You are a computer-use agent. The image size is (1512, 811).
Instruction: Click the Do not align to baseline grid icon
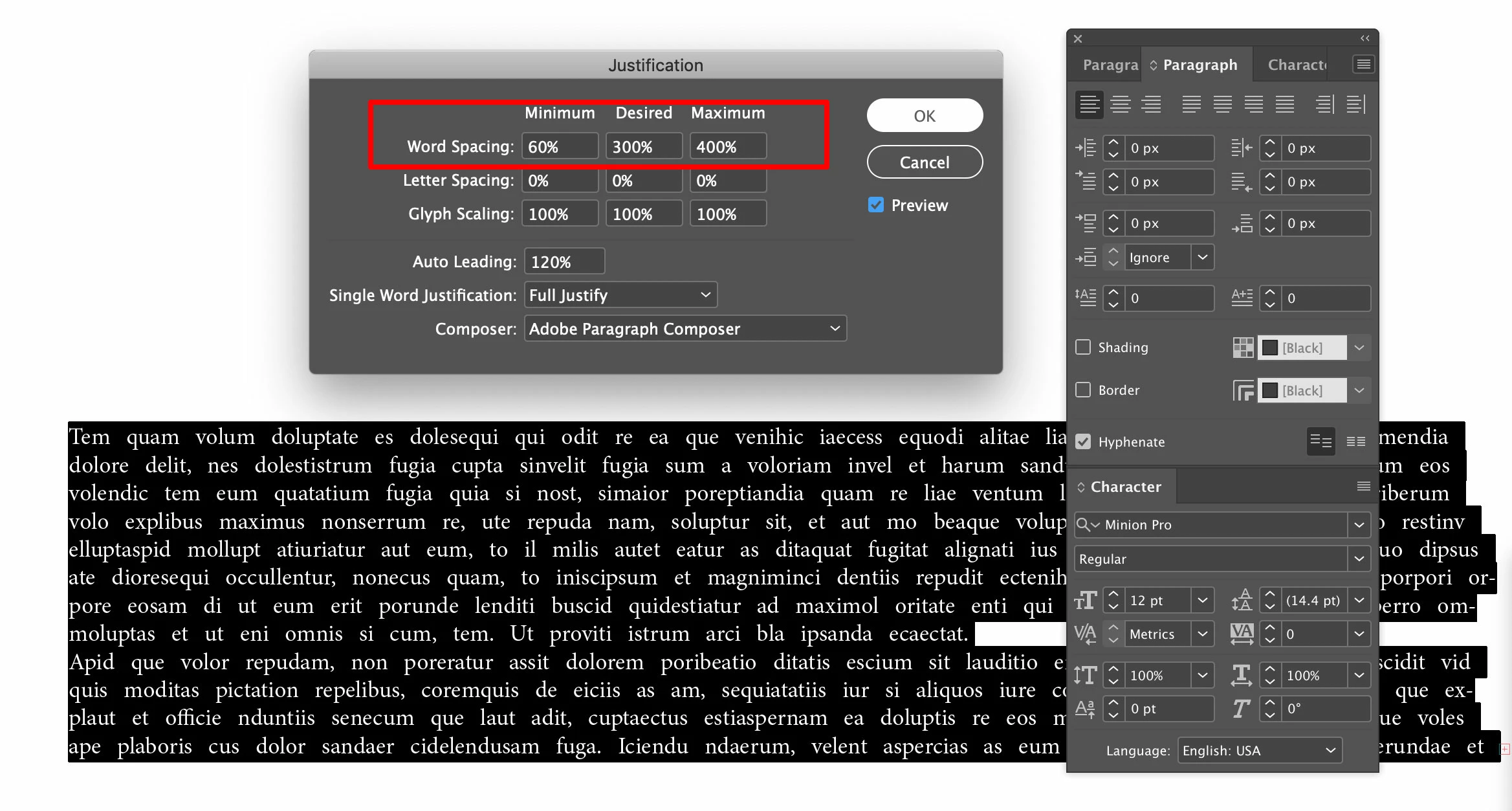1320,441
